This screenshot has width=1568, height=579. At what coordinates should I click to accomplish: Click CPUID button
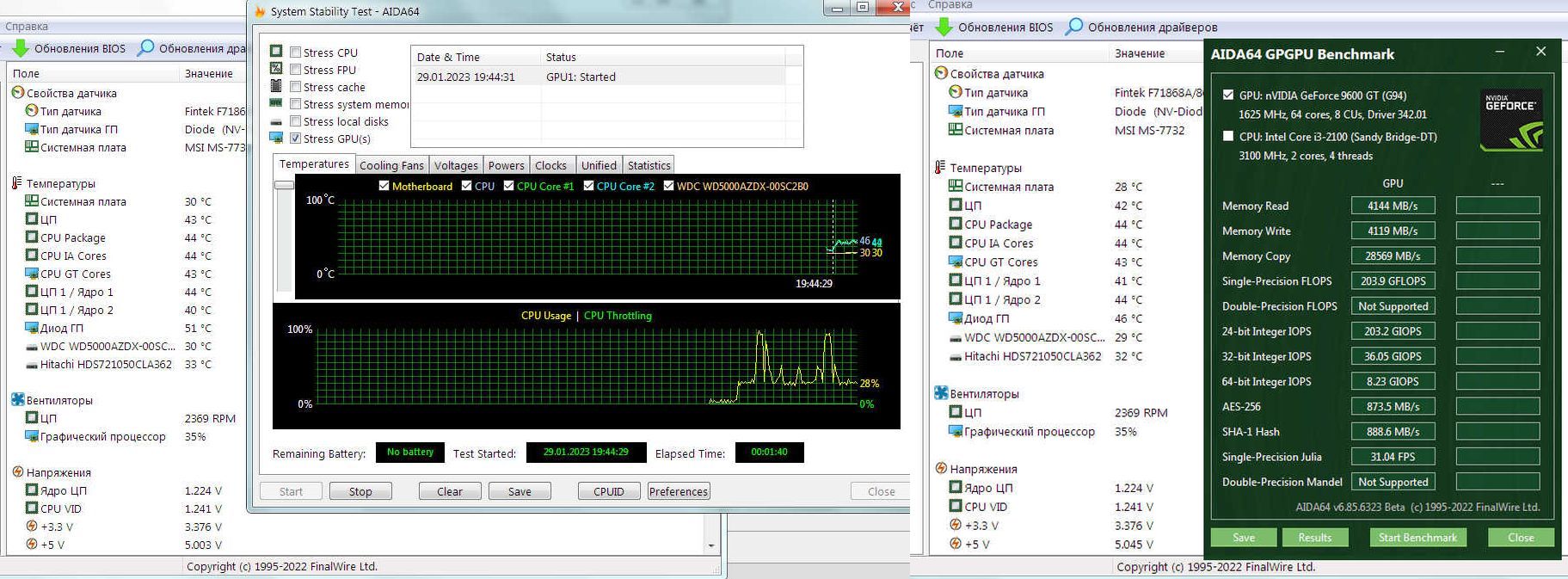[x=609, y=491]
